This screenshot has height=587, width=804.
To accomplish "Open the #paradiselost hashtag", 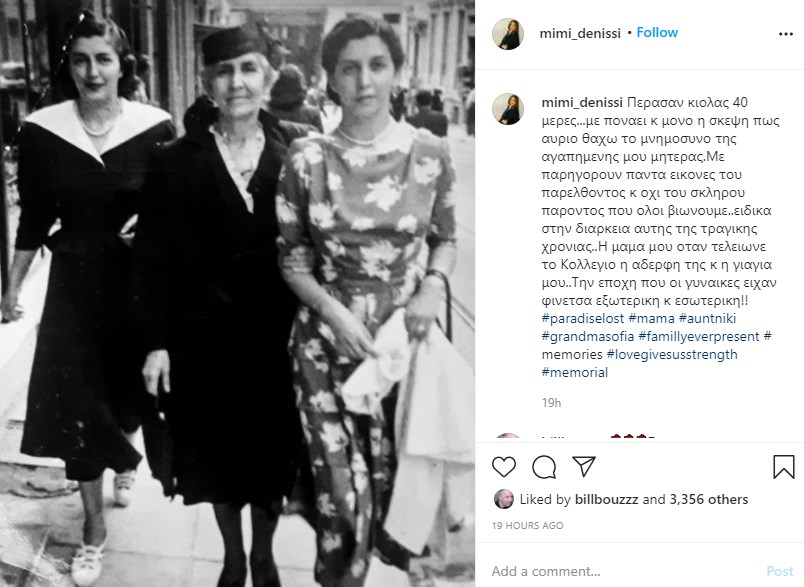I will (582, 318).
